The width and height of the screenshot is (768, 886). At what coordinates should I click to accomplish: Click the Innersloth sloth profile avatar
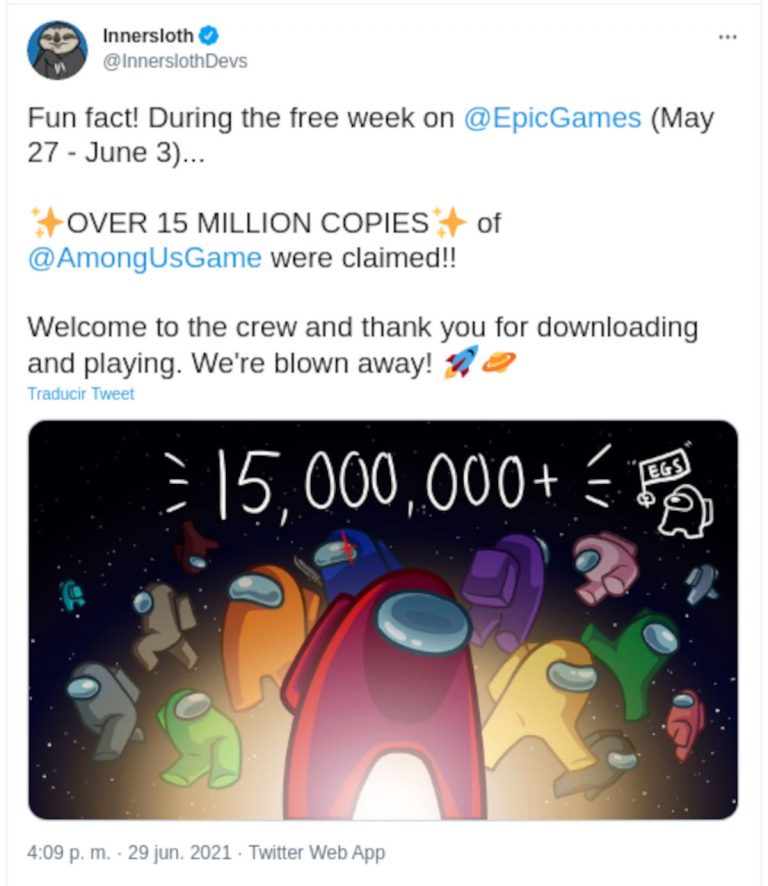pos(57,49)
